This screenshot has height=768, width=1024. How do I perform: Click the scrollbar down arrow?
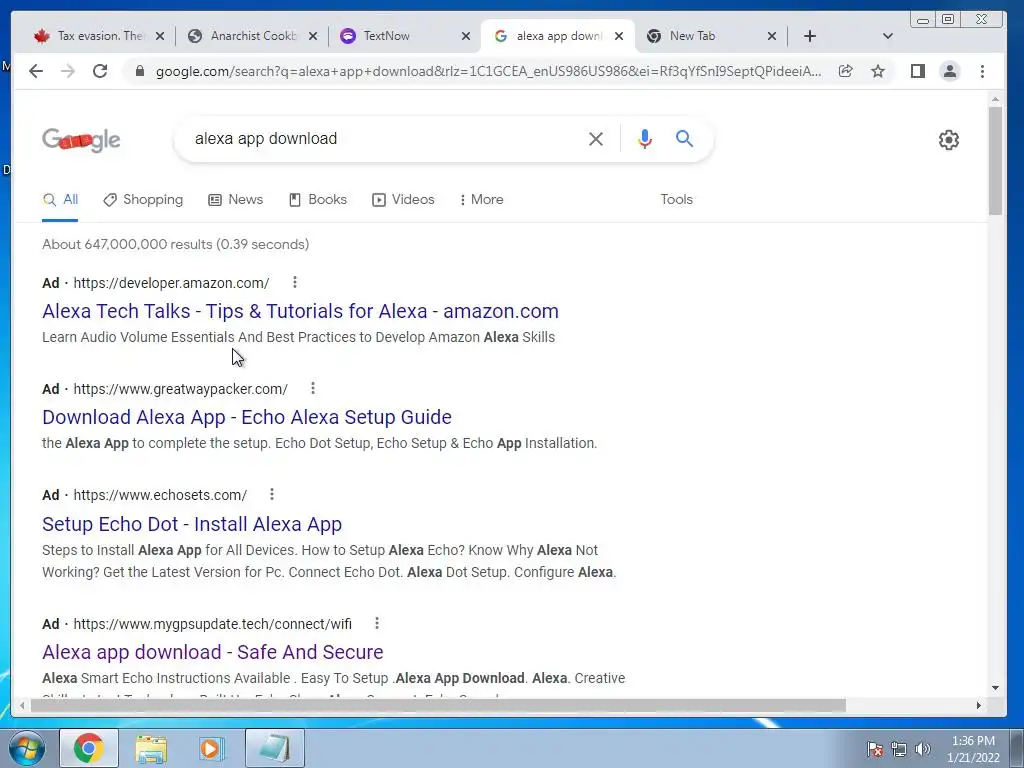995,688
